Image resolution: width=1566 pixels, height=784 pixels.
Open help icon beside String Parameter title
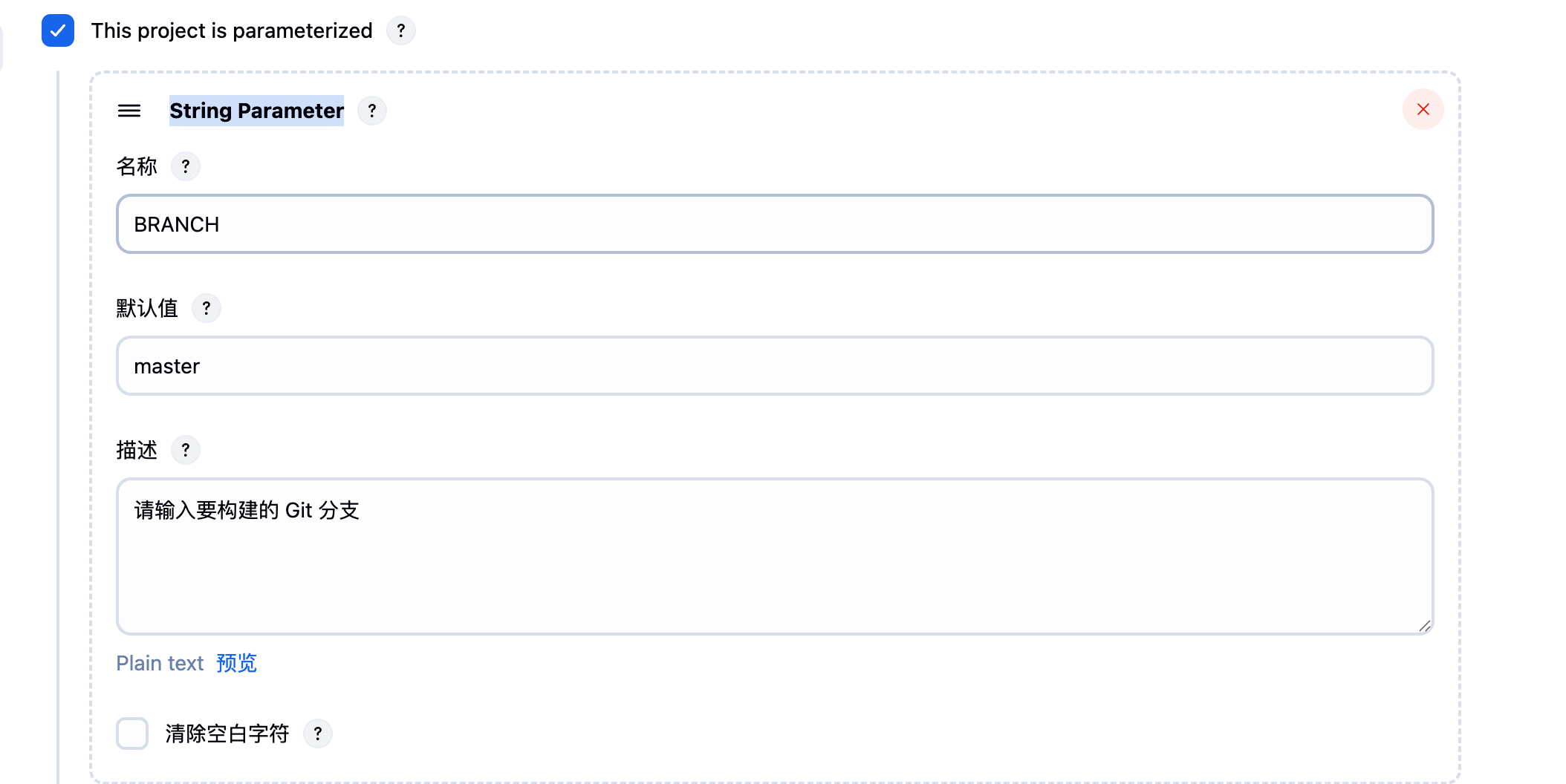372,111
